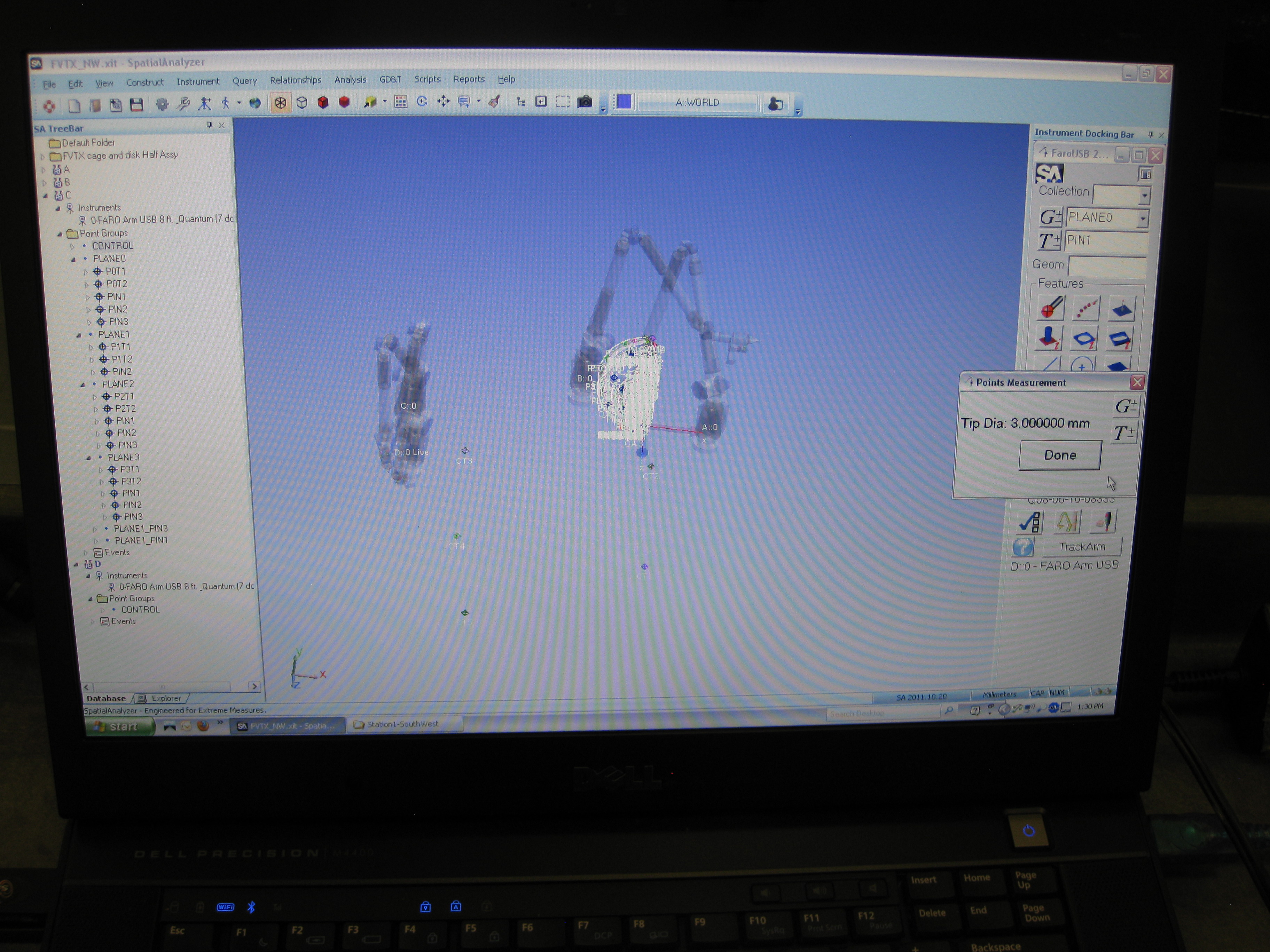
Task: Select the white cube hidden-line view icon
Action: [x=302, y=103]
